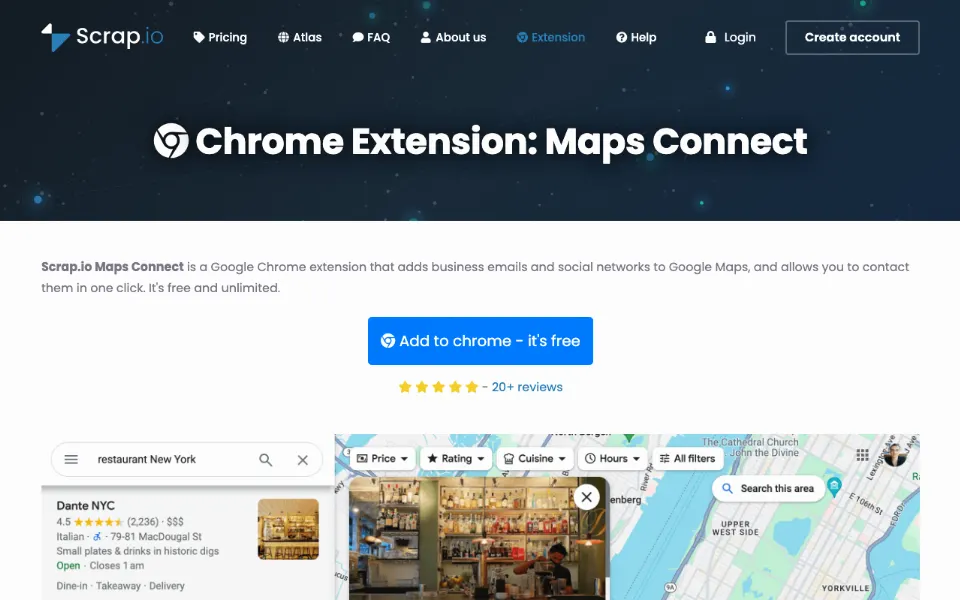Screen dimensions: 960x600
Task: Open the Atlas menu item
Action: point(299,37)
